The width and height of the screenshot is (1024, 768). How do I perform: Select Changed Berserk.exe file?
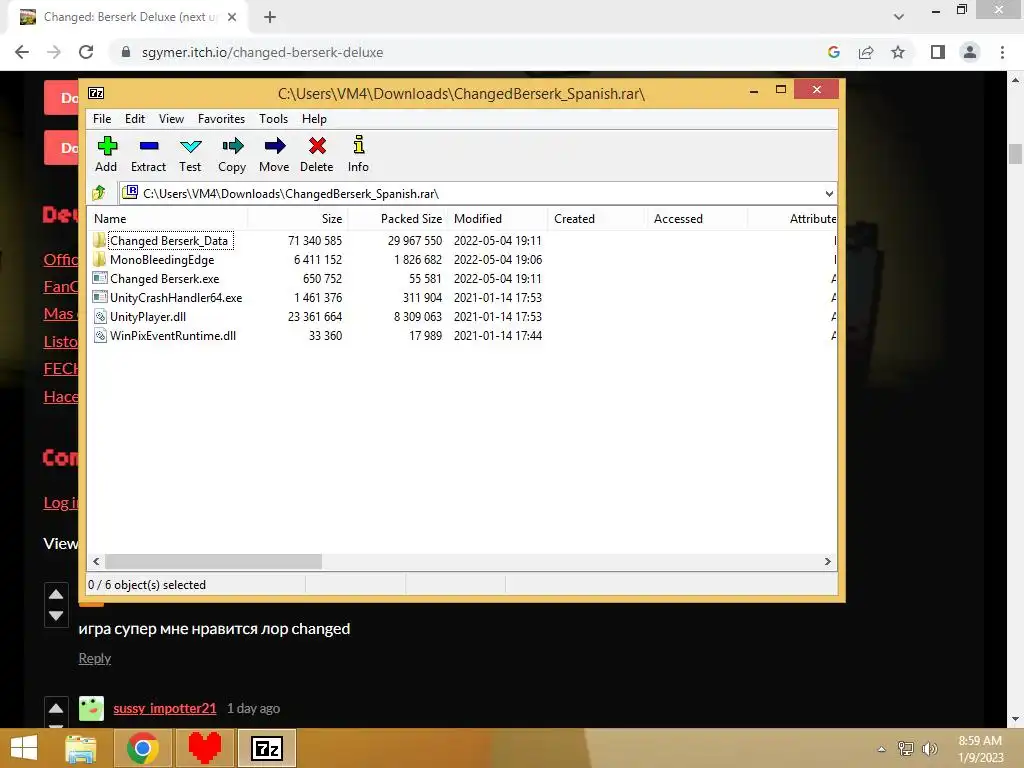click(165, 279)
